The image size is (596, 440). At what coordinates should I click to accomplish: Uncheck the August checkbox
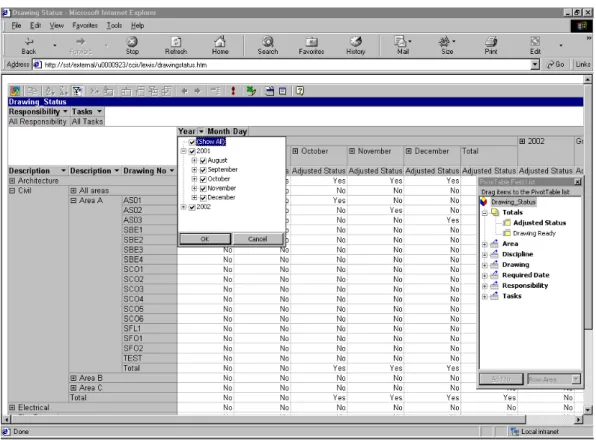pos(203,160)
